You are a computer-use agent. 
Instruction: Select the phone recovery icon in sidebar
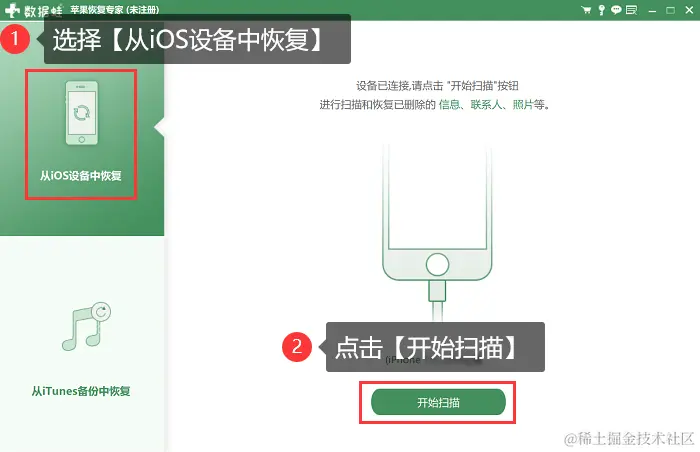pyautogui.click(x=82, y=113)
